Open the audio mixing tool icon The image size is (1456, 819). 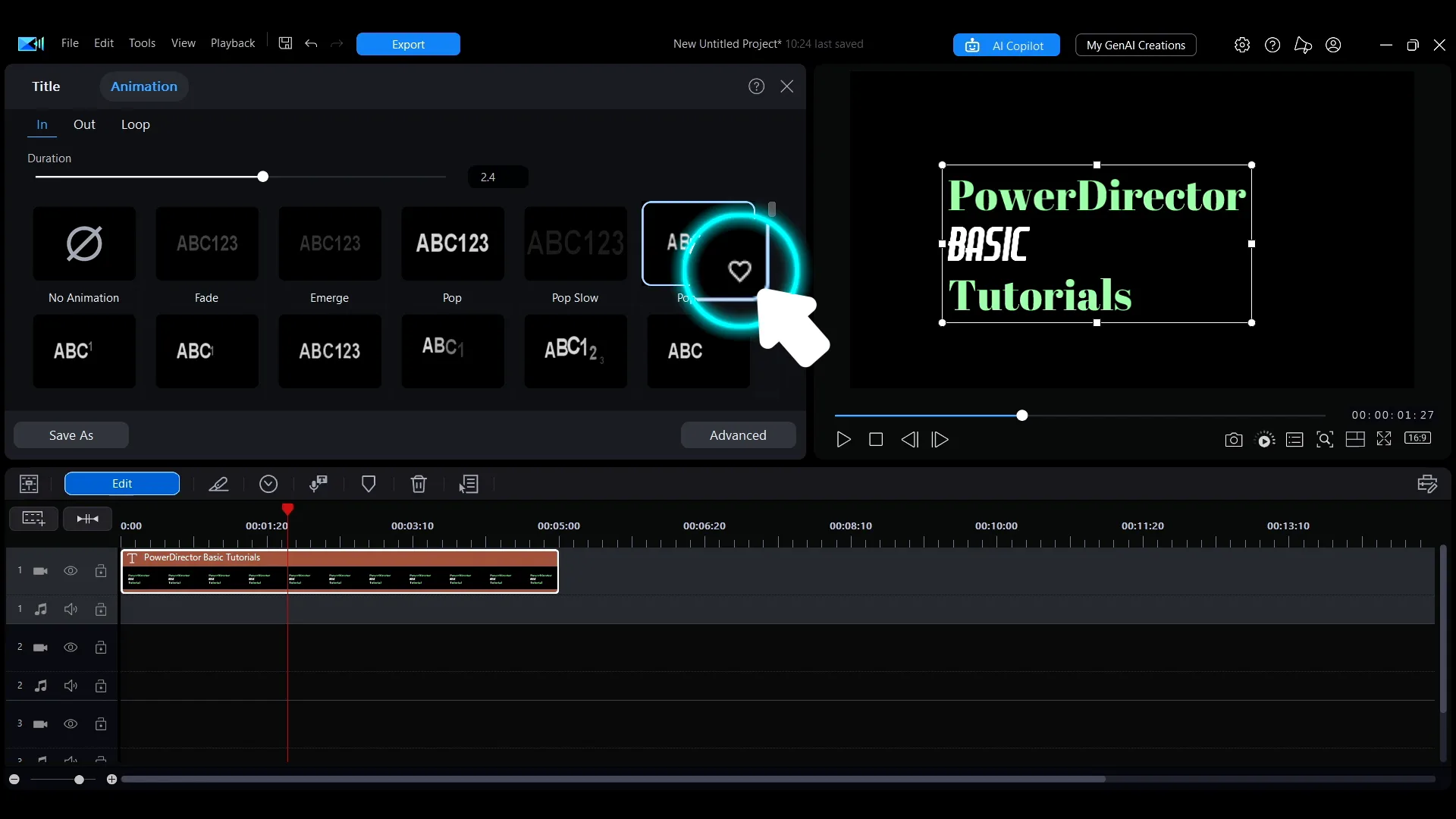(x=318, y=484)
